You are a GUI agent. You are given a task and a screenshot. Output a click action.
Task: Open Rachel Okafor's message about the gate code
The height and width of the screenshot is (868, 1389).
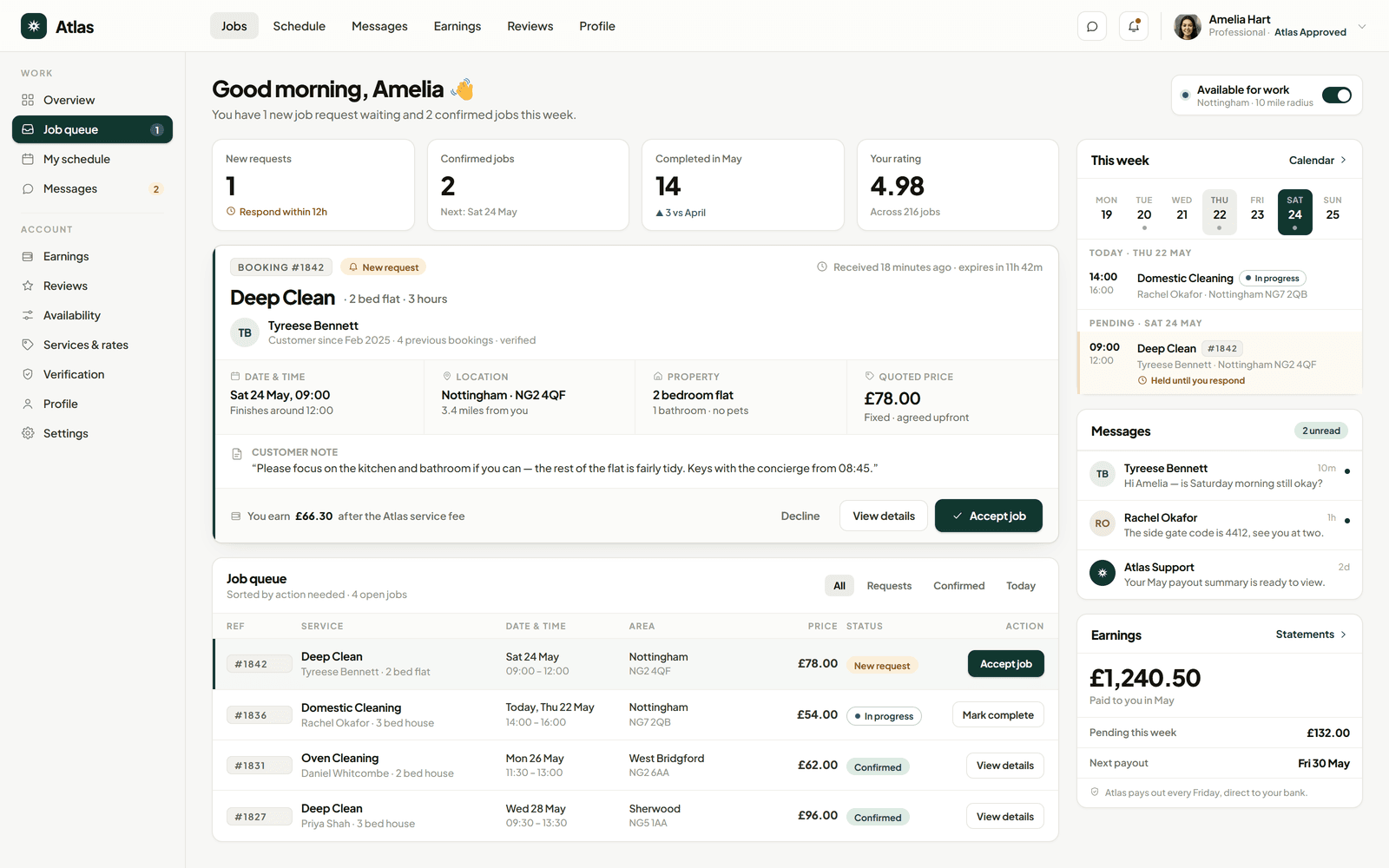[x=1220, y=524]
